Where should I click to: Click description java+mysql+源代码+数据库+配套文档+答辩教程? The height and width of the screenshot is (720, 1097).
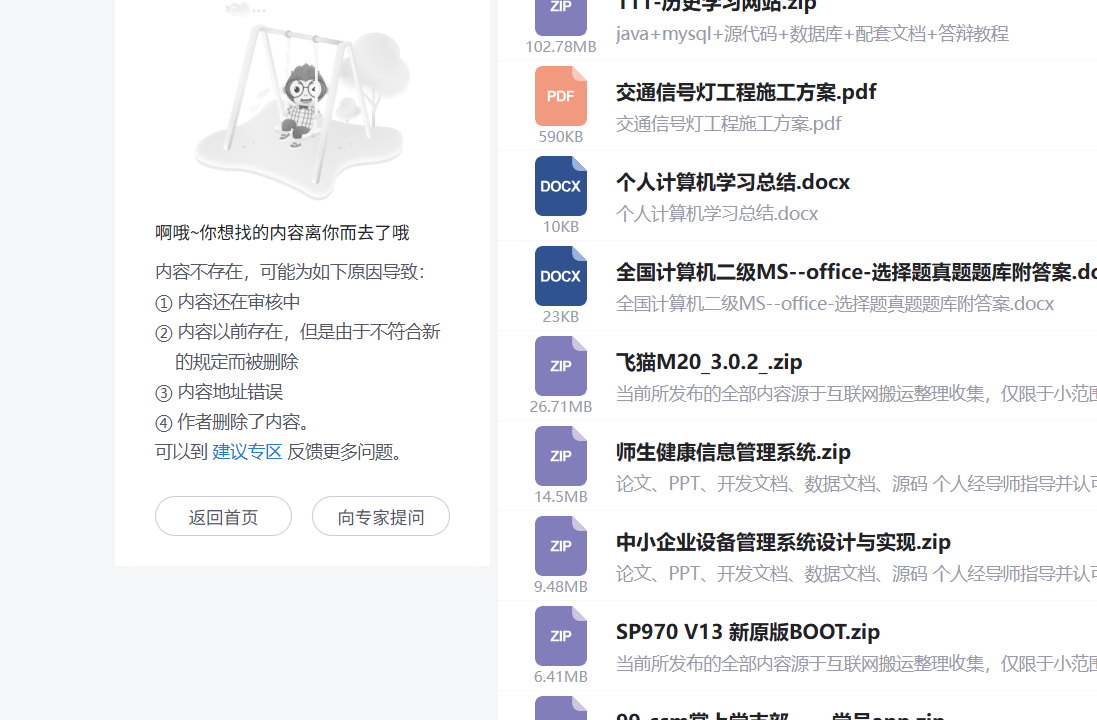[812, 34]
